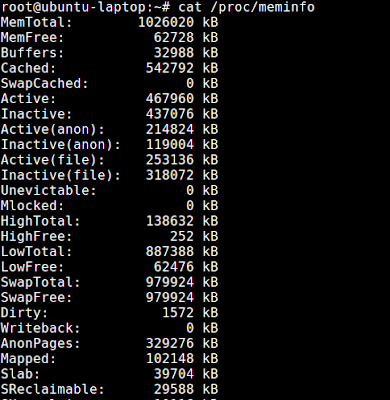390x400 pixels.
Task: Click the Slab label
Action: click(x=20, y=375)
